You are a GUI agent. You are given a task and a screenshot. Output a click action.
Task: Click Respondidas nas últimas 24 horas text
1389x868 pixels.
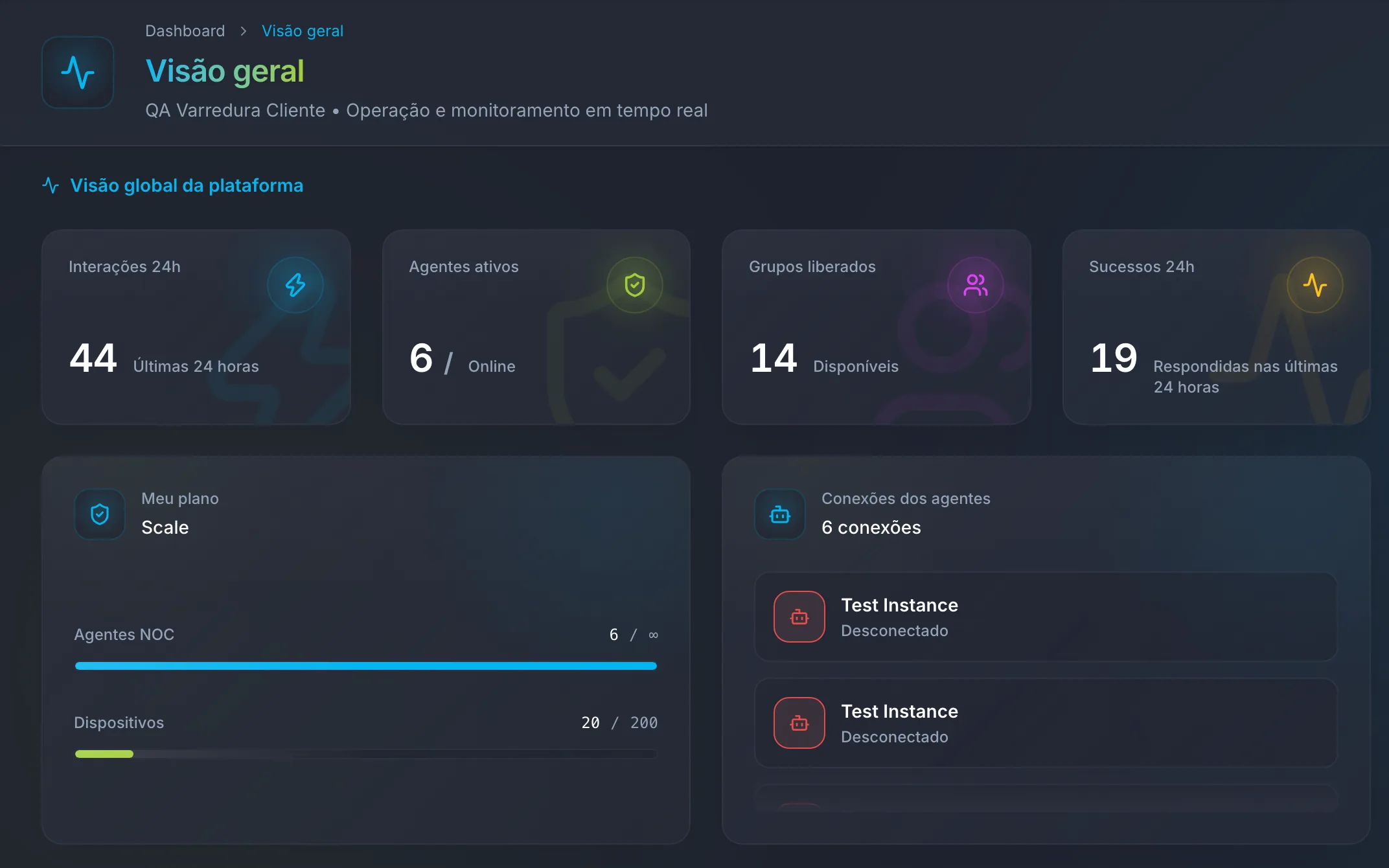pos(1245,377)
